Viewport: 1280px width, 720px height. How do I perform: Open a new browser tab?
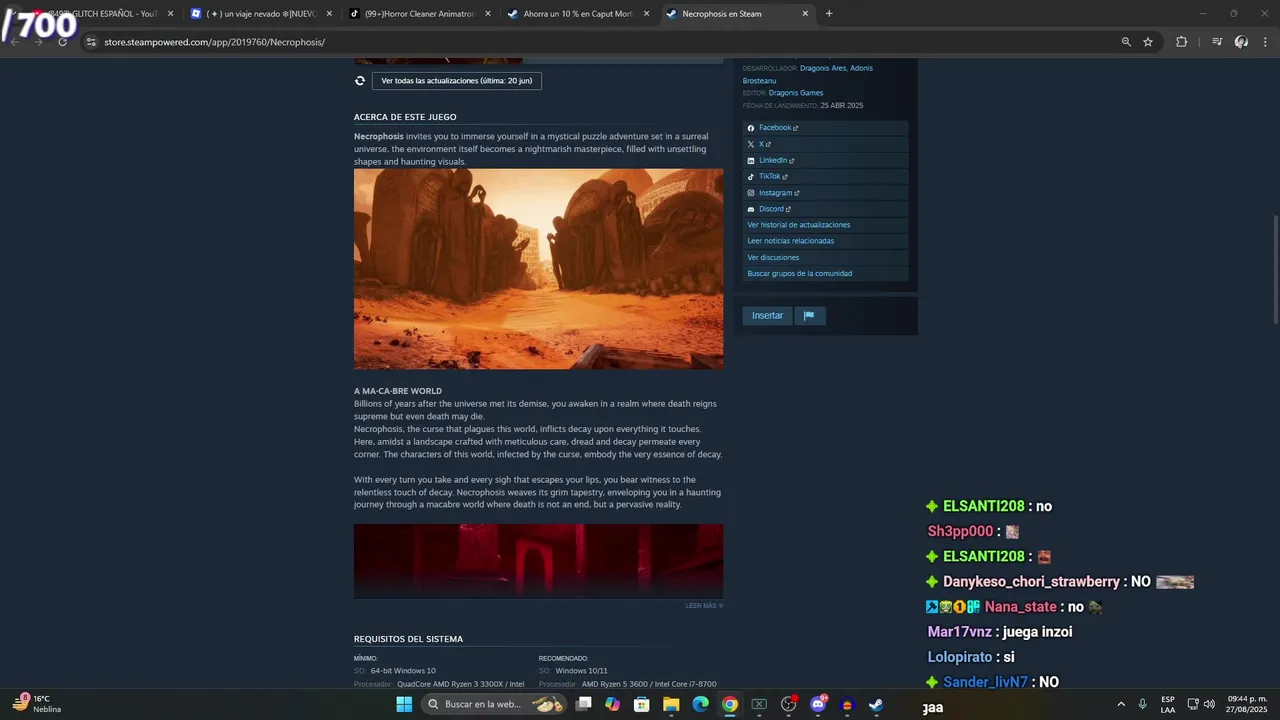coord(829,14)
